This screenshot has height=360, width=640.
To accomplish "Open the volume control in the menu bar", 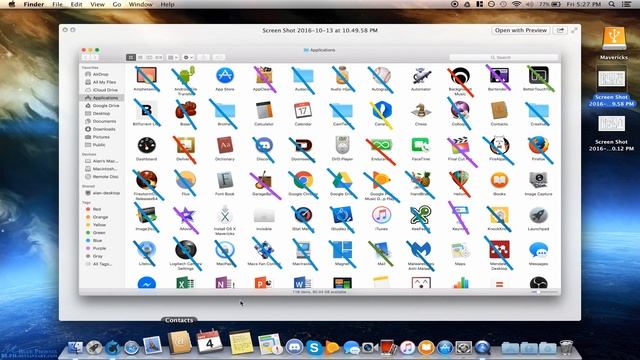I will (530, 4).
